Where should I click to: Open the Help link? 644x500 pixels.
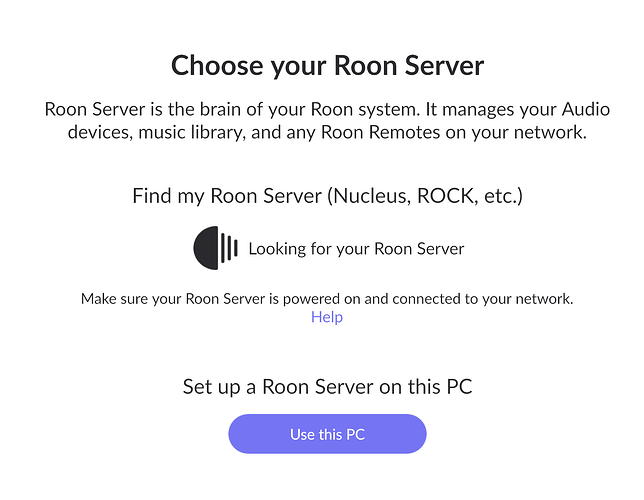tap(327, 317)
